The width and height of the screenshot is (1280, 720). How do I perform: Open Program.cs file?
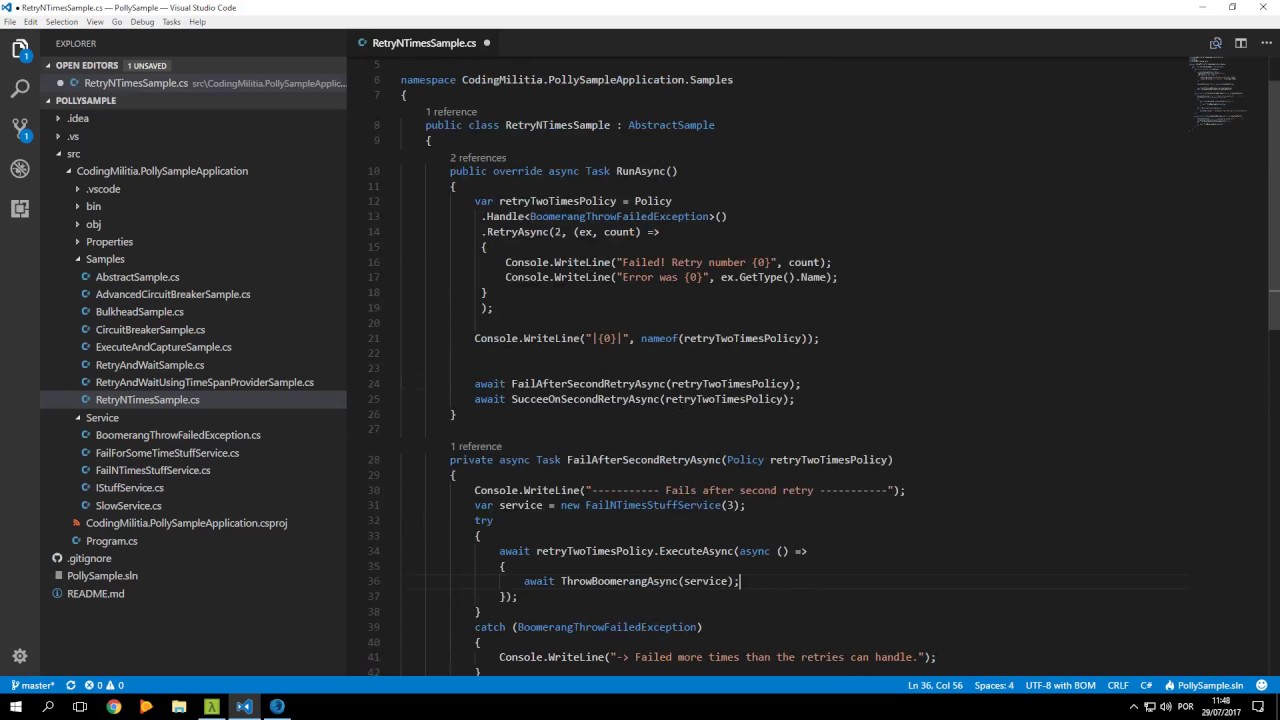point(111,541)
